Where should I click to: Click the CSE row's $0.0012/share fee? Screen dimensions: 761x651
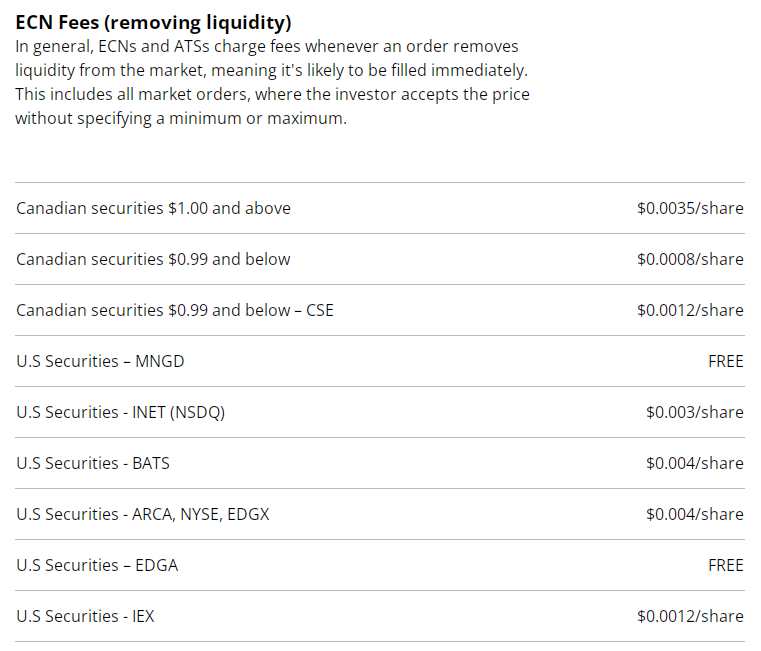point(690,310)
